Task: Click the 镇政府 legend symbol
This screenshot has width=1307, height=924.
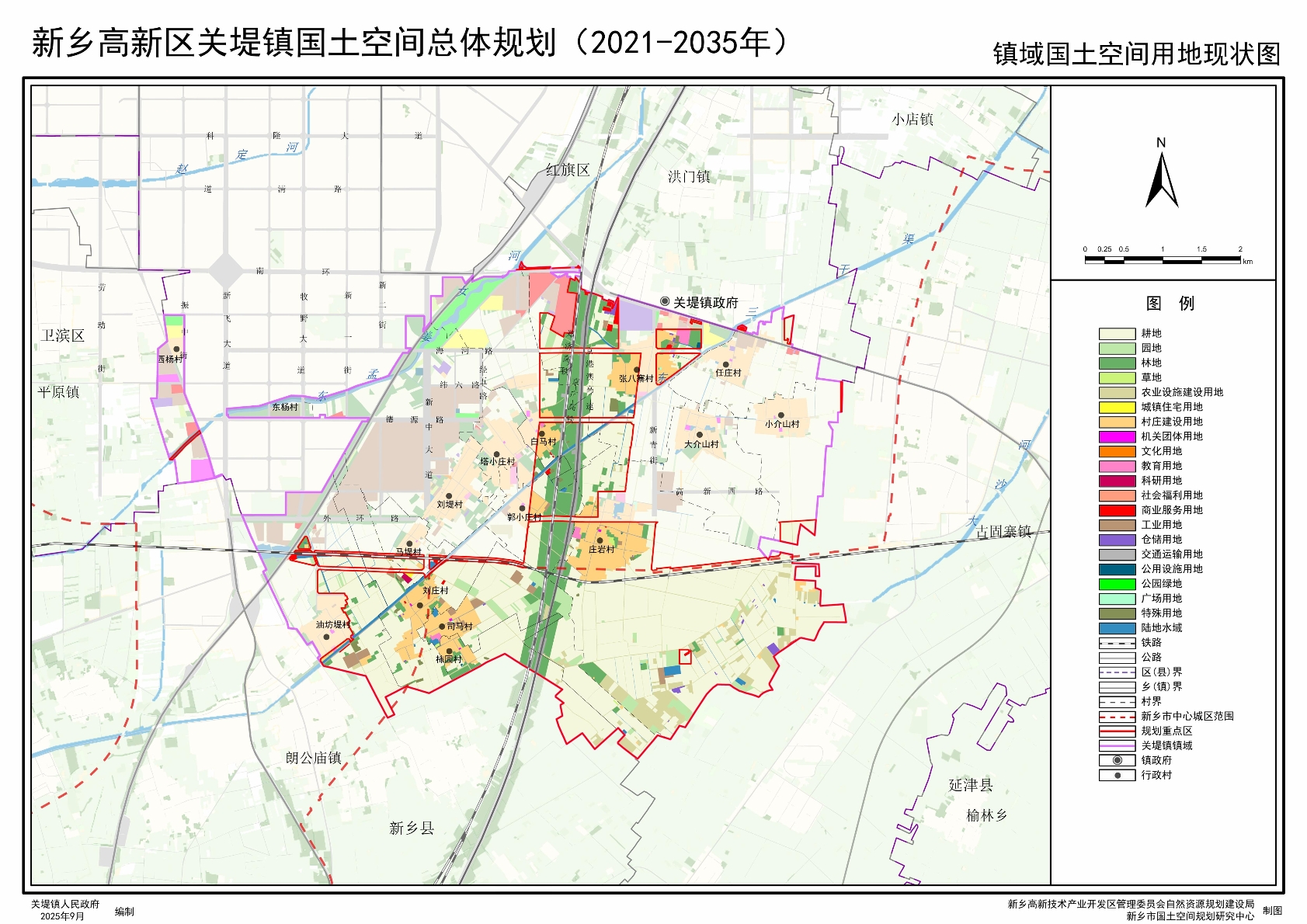Action: coord(1117,760)
